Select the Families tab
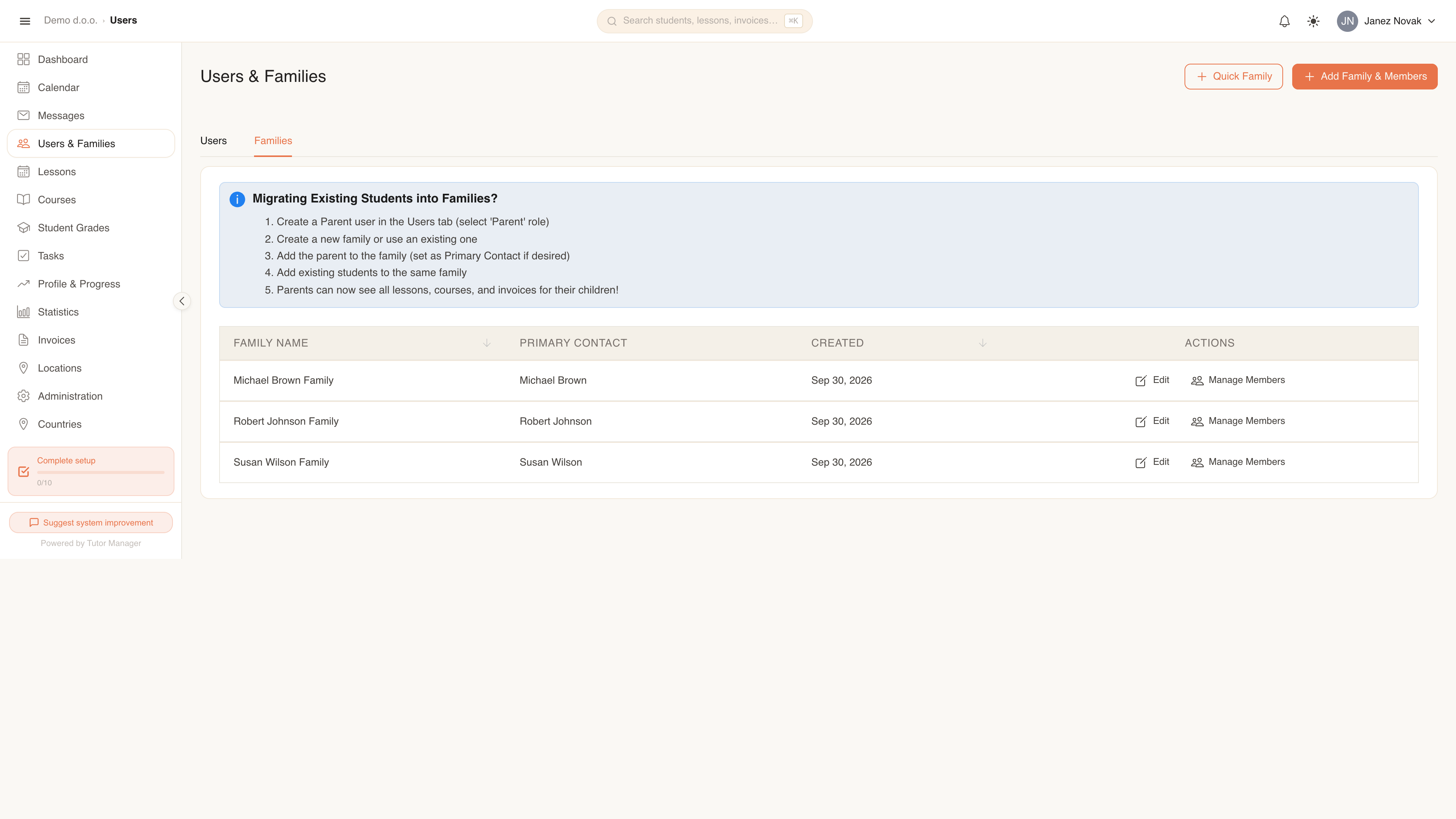 coord(273,141)
